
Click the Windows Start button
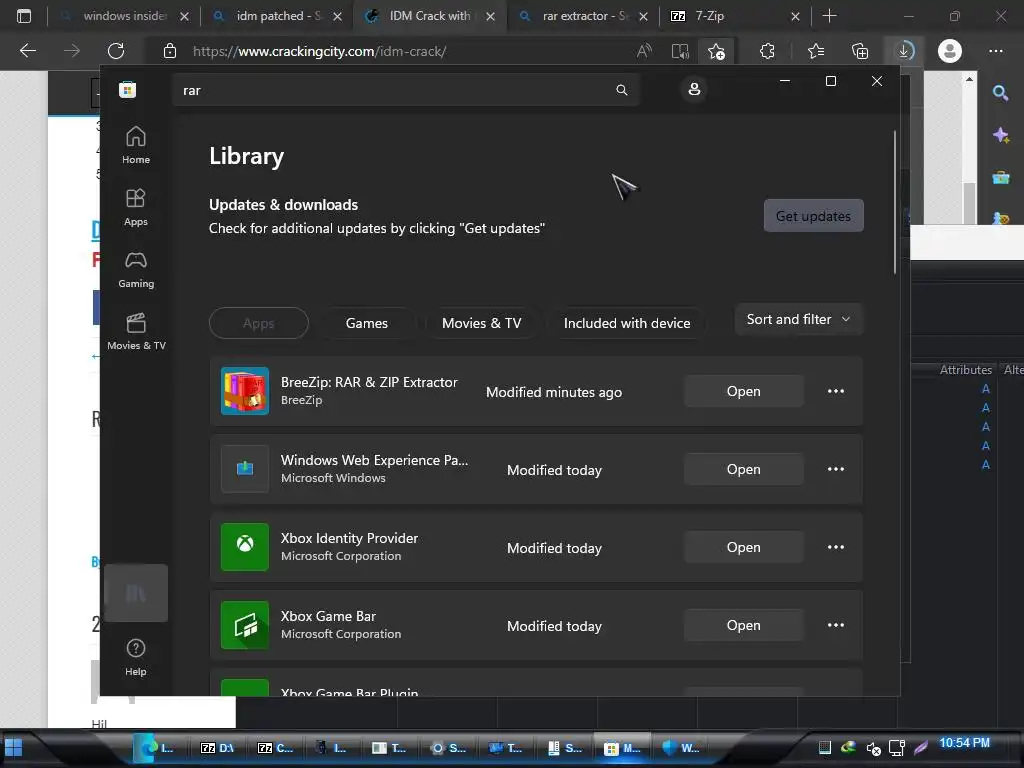[13, 747]
